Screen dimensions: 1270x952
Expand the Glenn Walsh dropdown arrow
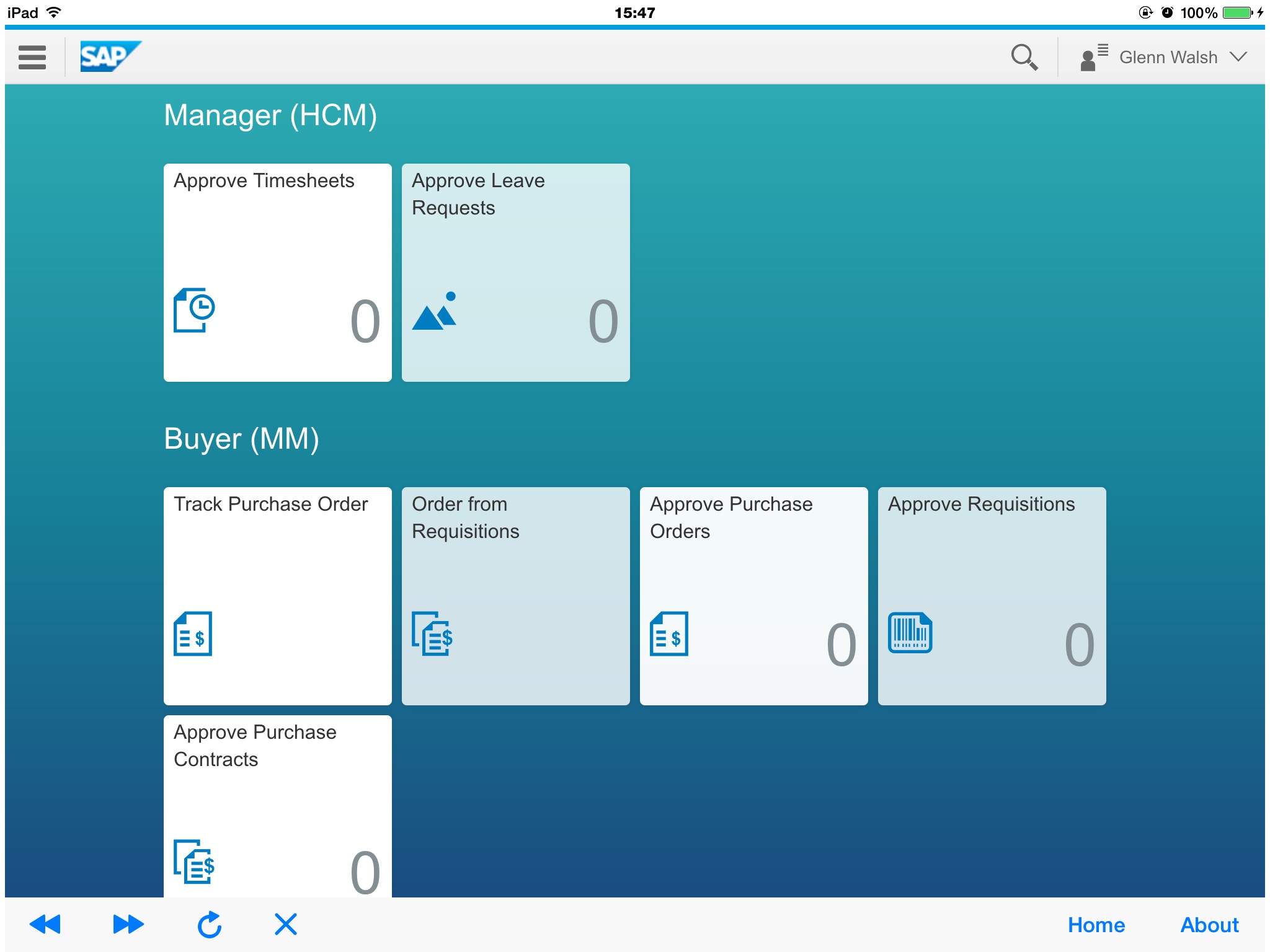tap(1238, 57)
